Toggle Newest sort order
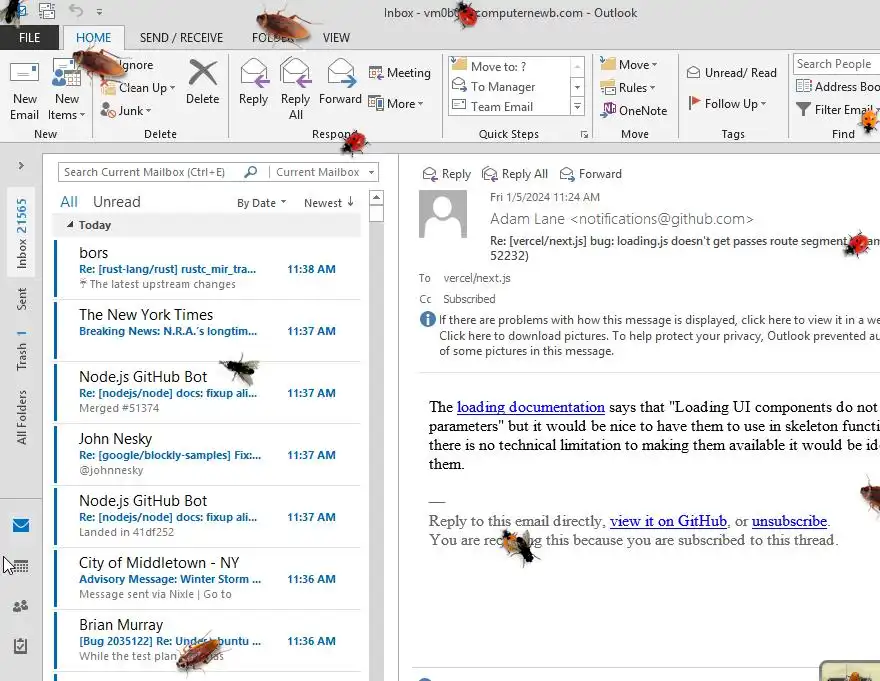880x681 pixels. [329, 203]
